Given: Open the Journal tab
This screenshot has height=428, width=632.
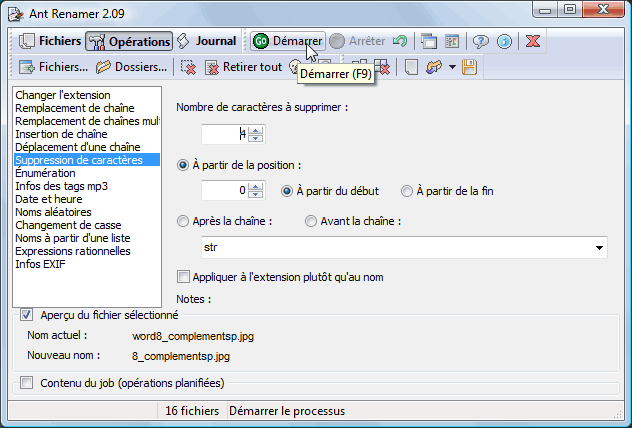Looking at the screenshot, I should pos(207,41).
